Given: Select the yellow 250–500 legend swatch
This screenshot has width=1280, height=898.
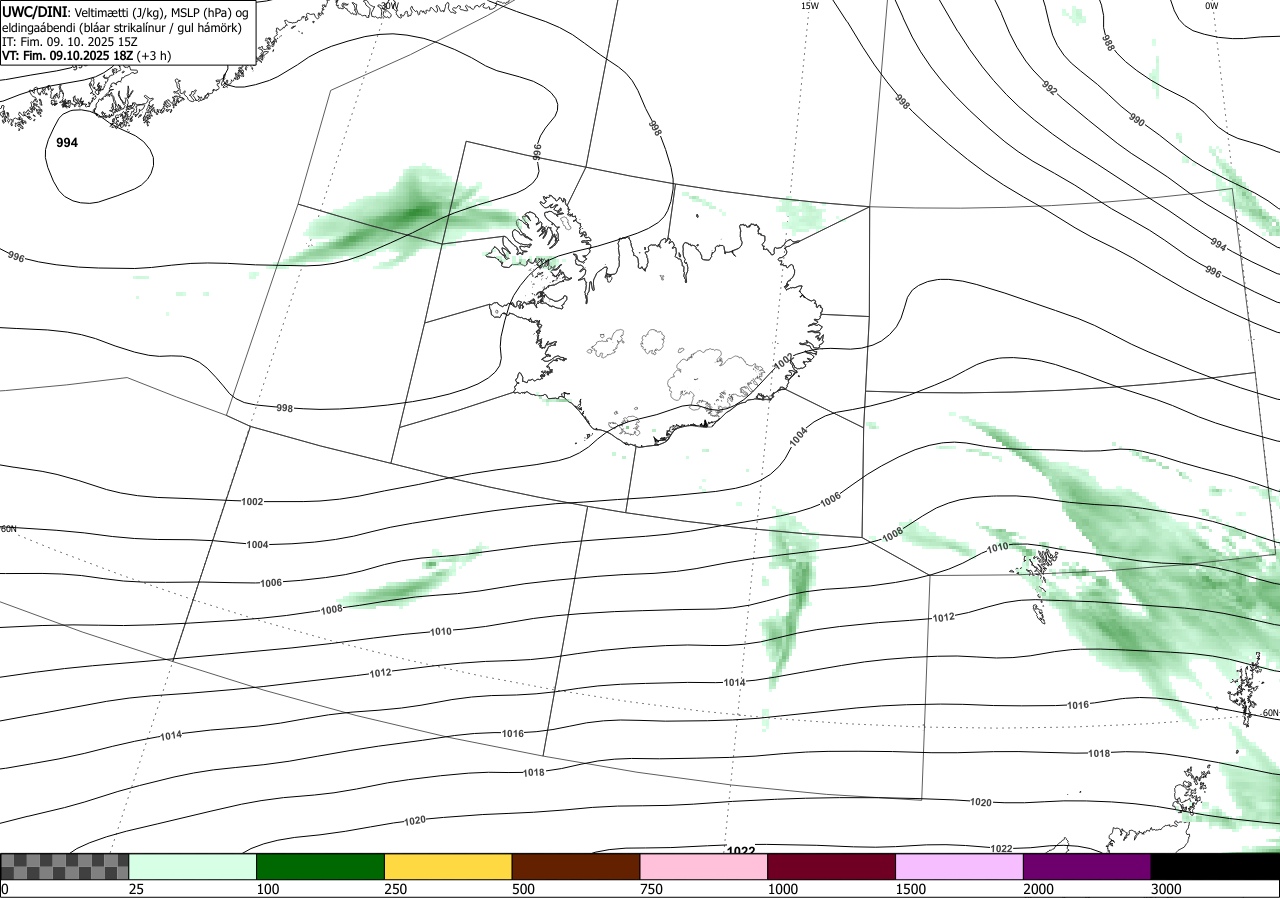Looking at the screenshot, I should (448, 866).
